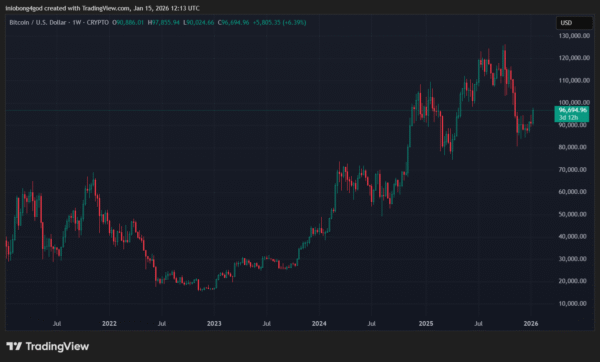Click the Jul label between 2024 and 2025
The width and height of the screenshot is (600, 362).
coord(372,324)
